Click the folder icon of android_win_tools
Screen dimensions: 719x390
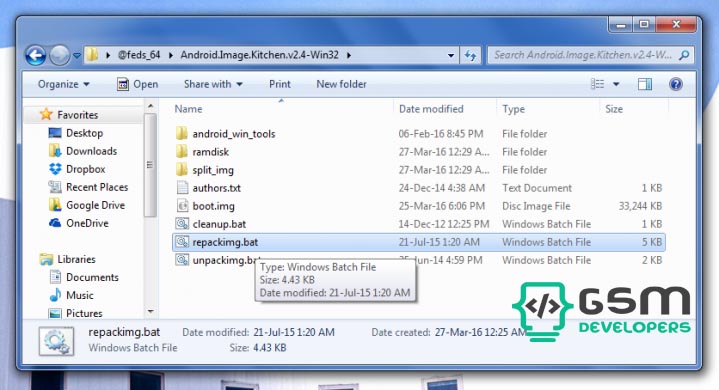point(182,133)
